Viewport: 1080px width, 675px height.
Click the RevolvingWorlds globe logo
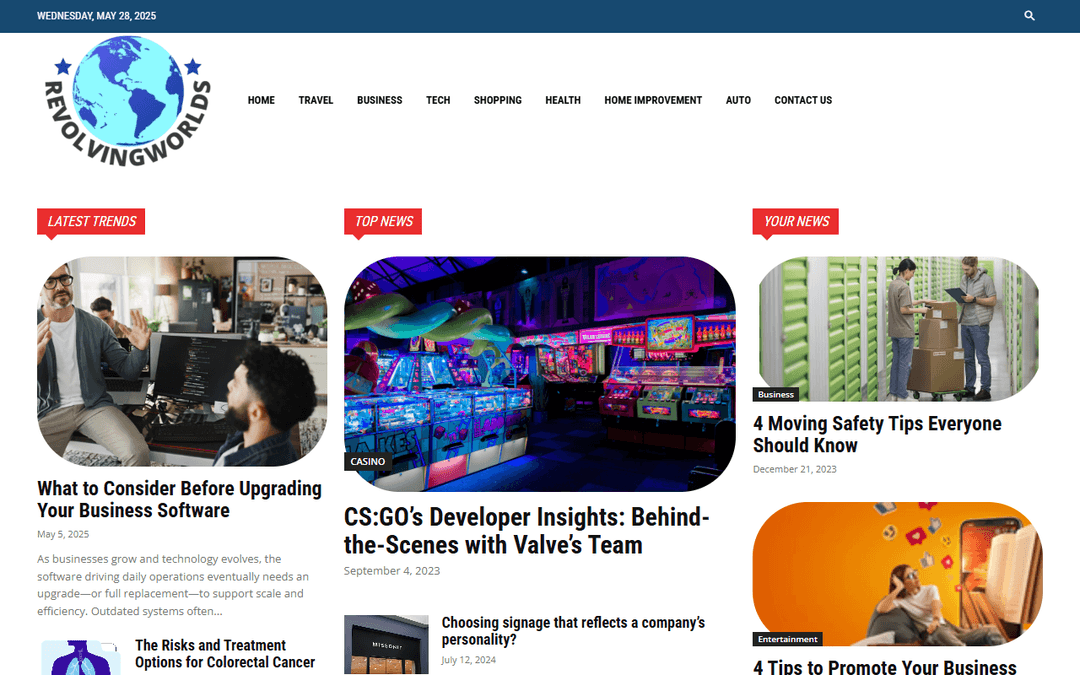tap(127, 101)
